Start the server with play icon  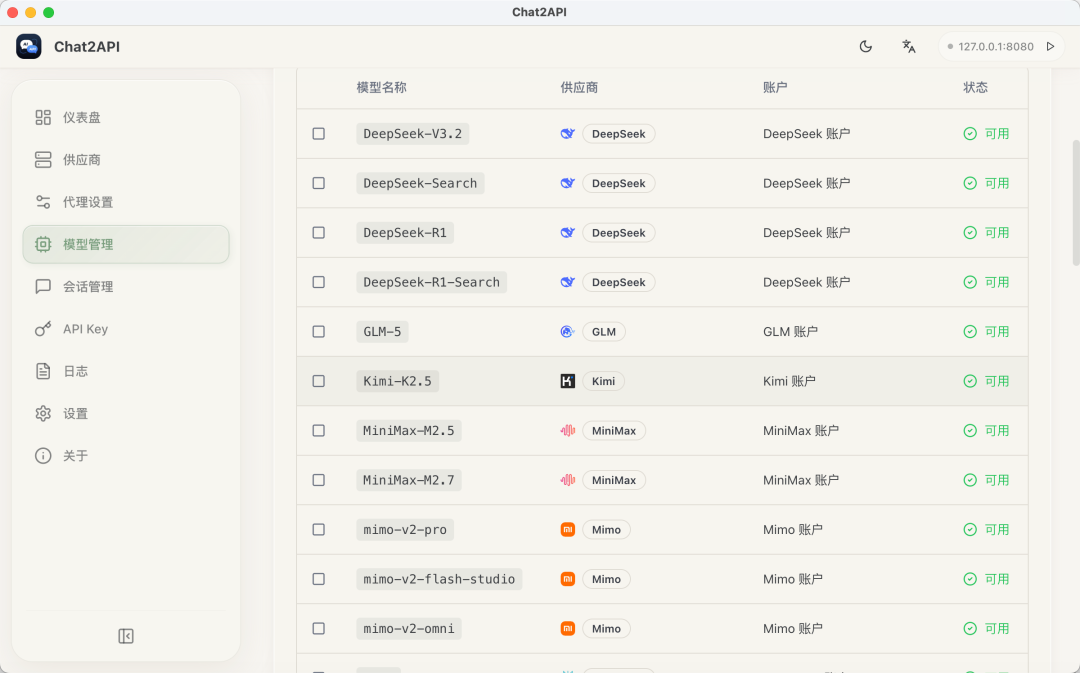pyautogui.click(x=1050, y=46)
